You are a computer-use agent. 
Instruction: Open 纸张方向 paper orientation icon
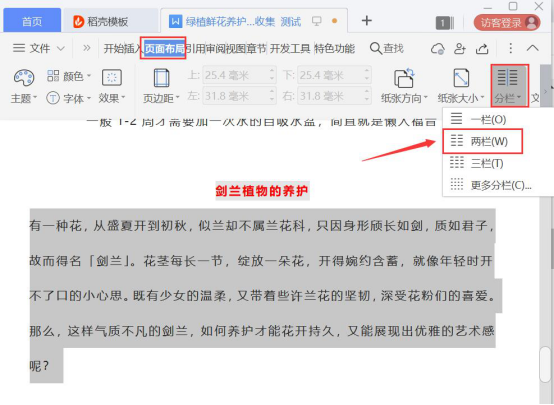[404, 78]
